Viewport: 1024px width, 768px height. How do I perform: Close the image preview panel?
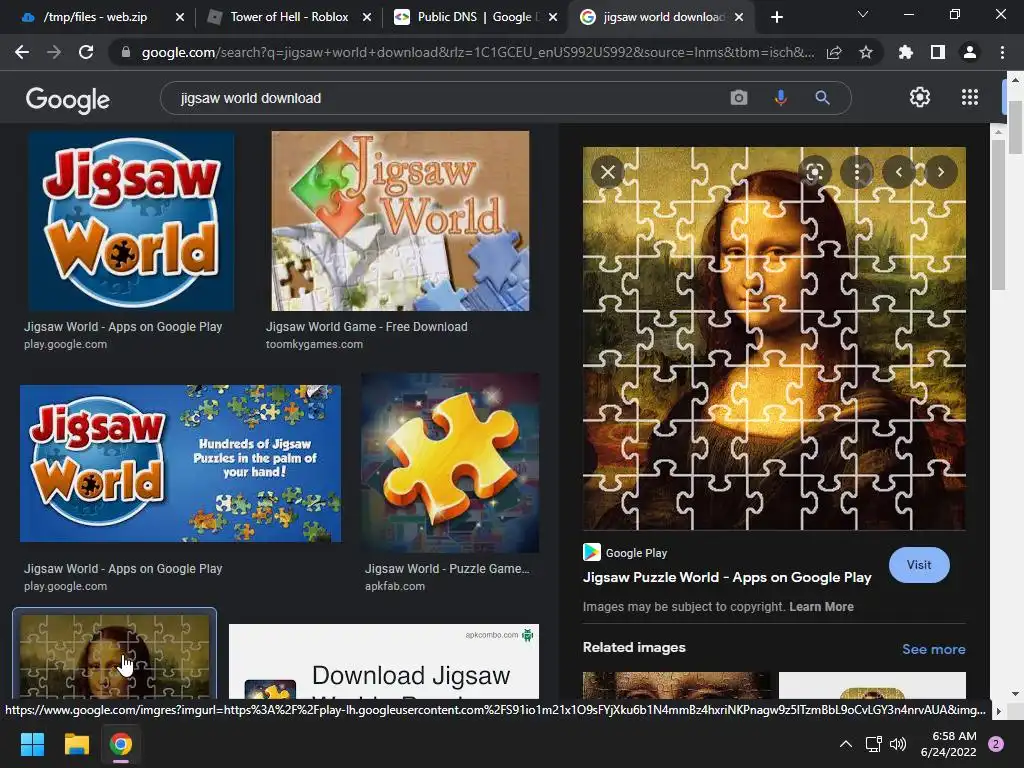[x=607, y=172]
